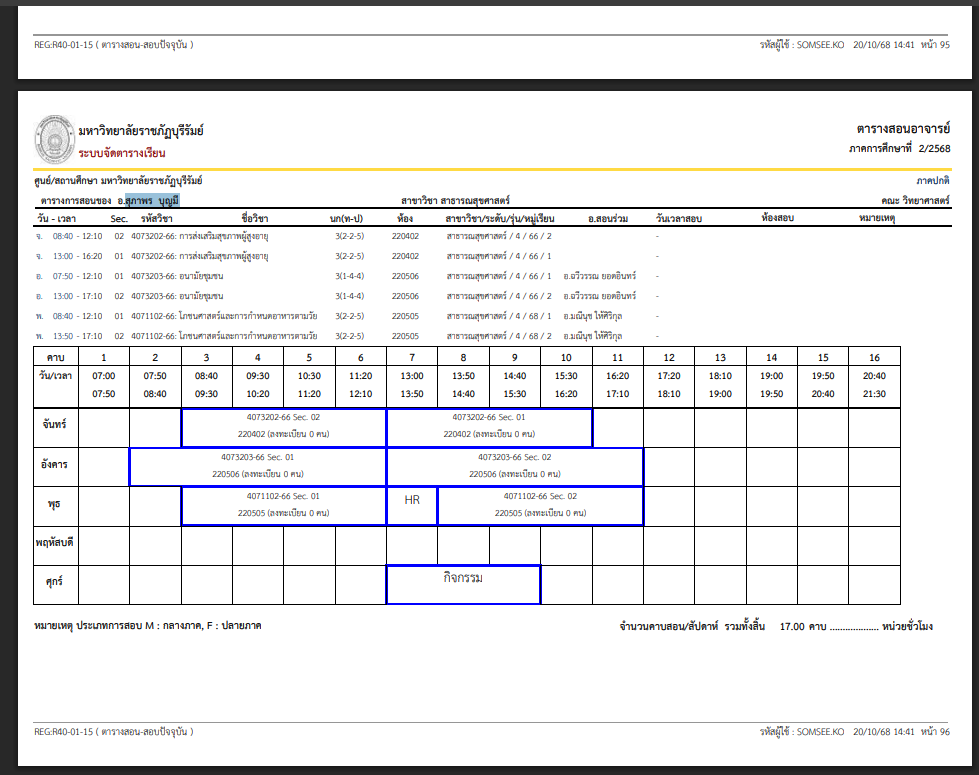Click the สาขาวิชา สาธารณสุขศาสตร์ header text
Screen dimensions: 979x775
click(455, 200)
